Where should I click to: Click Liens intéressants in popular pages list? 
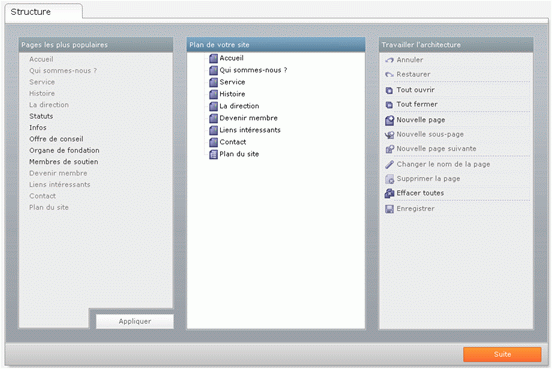pos(60,184)
